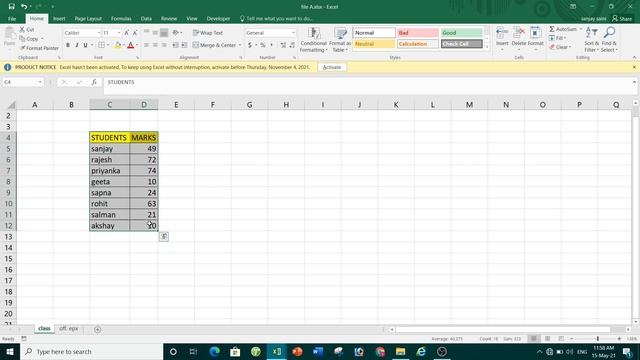Click the Increase Indent icon

(184, 45)
